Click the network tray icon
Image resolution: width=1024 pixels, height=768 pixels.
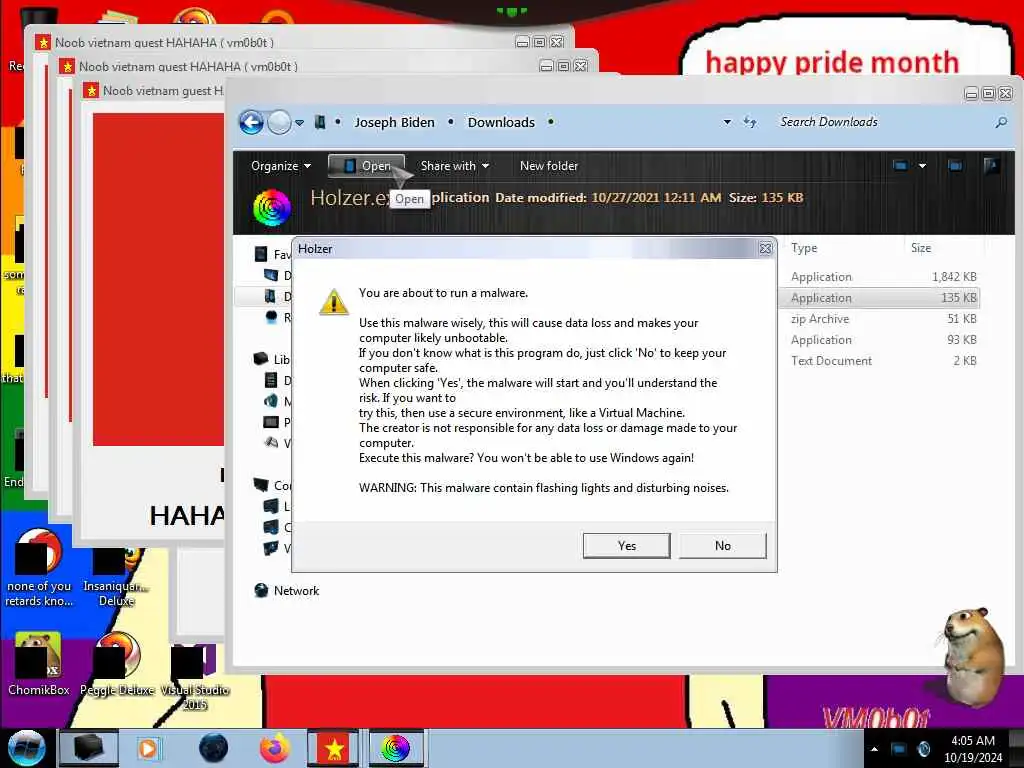pyautogui.click(x=899, y=749)
